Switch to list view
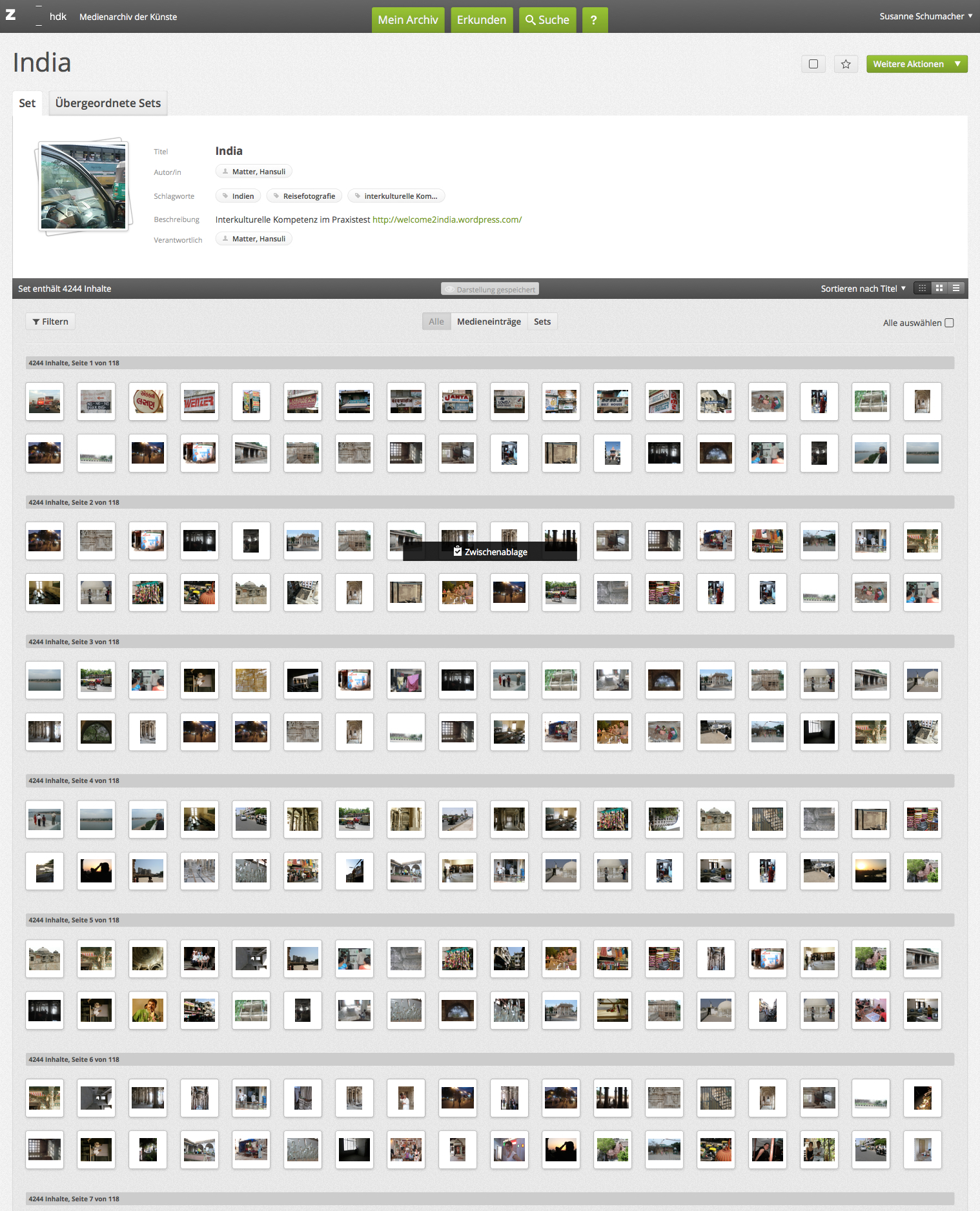Screen dimensions: 980x1211 (956, 289)
